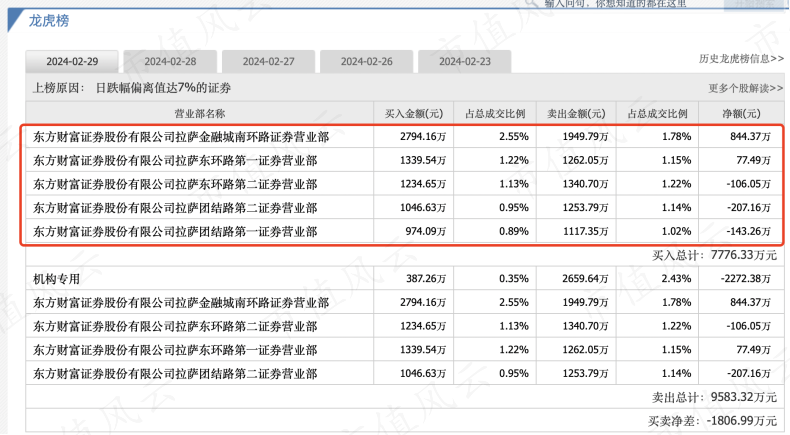The height and width of the screenshot is (435, 790).
Task: Click the 卖出金额(元) column header
Action: click(x=576, y=113)
